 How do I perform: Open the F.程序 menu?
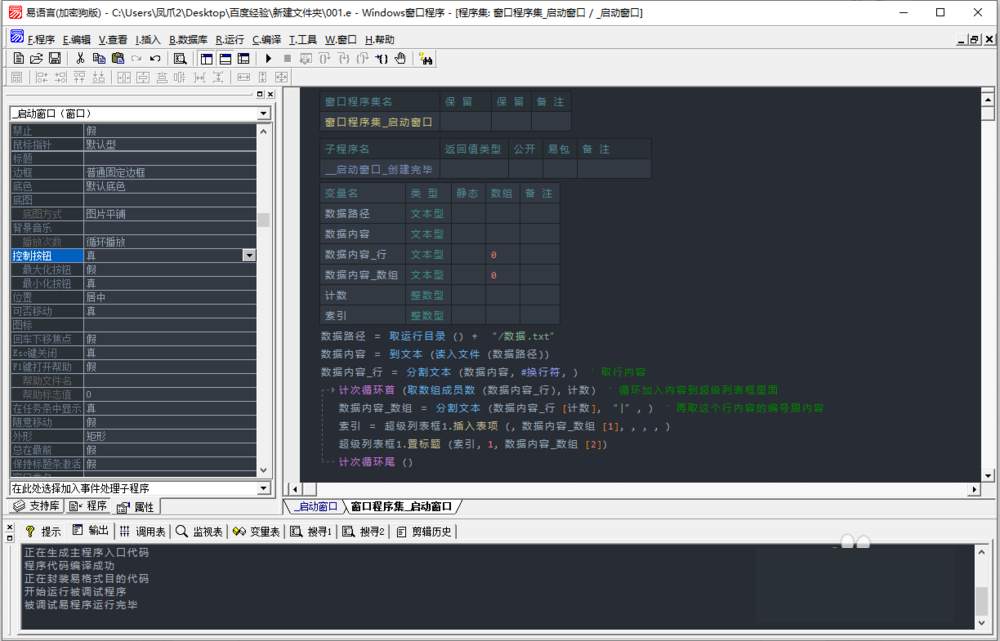point(41,40)
